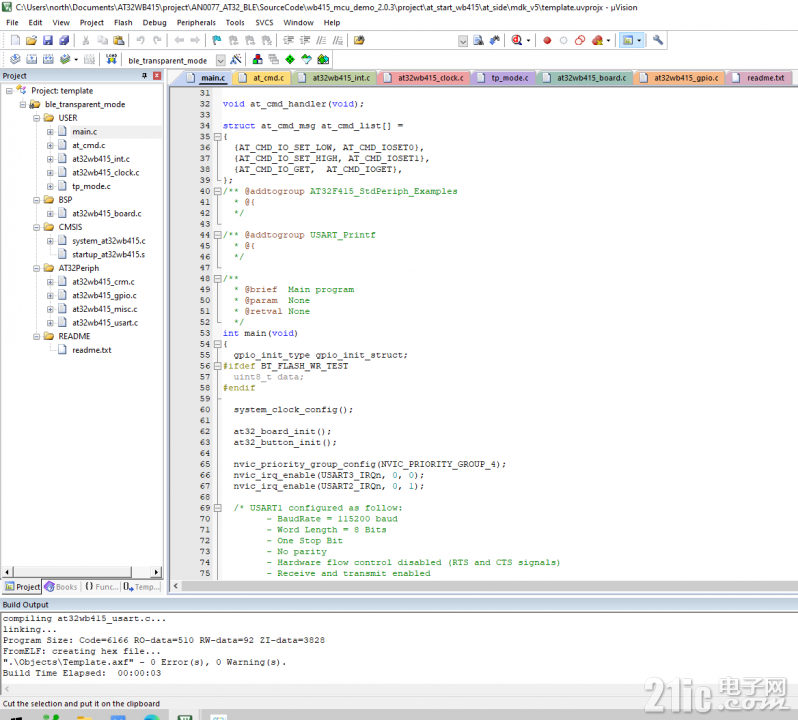Open the Templates panel tab
This screenshot has width=798, height=720.
(141, 587)
